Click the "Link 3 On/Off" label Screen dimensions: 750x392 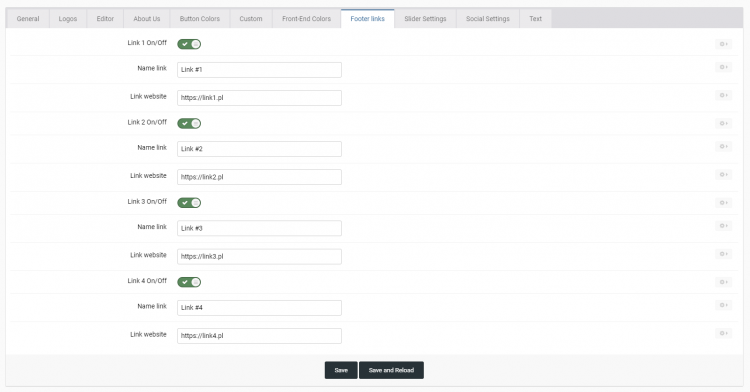[x=147, y=201]
